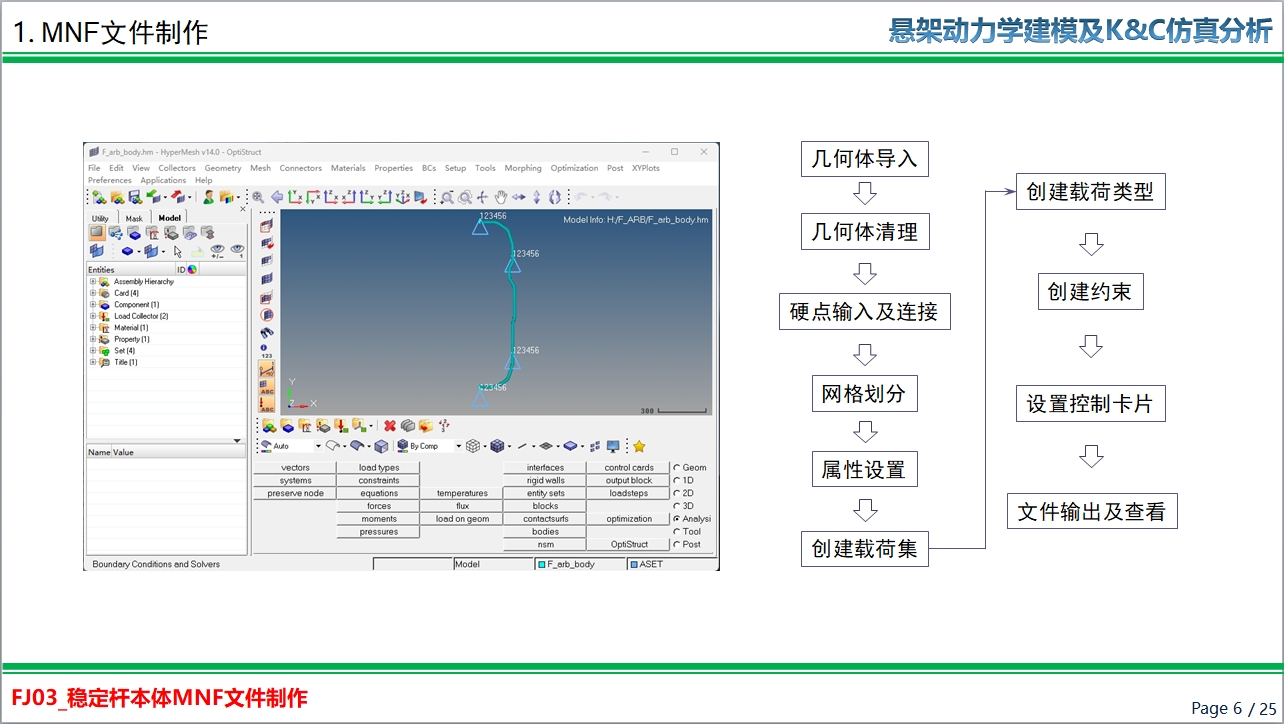
Task: Click the control cards panel button
Action: [x=629, y=467]
